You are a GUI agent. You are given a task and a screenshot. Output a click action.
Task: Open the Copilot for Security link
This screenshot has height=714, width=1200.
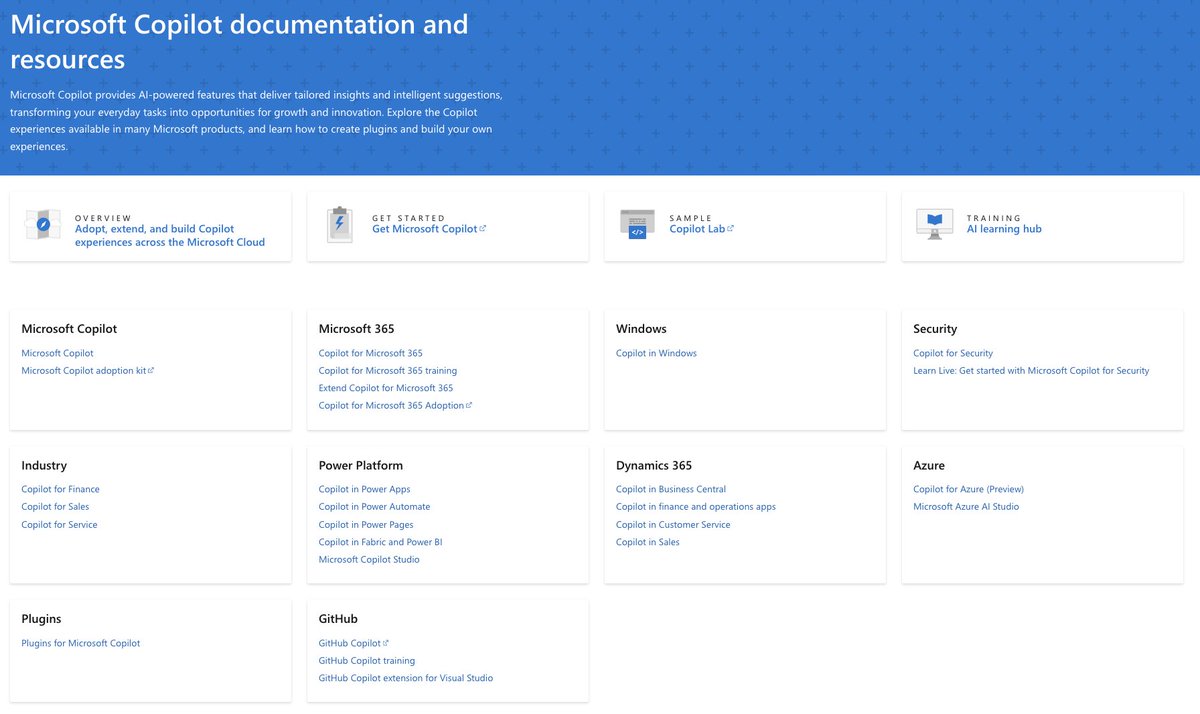click(x=953, y=353)
